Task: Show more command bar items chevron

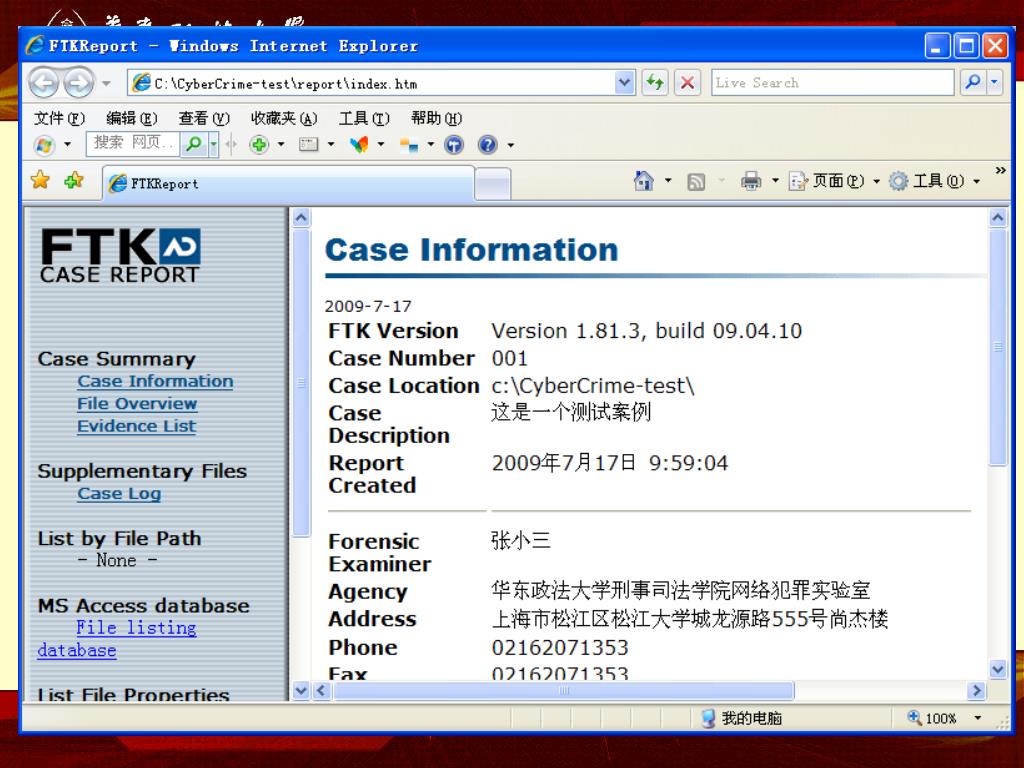Action: pyautogui.click(x=1000, y=171)
